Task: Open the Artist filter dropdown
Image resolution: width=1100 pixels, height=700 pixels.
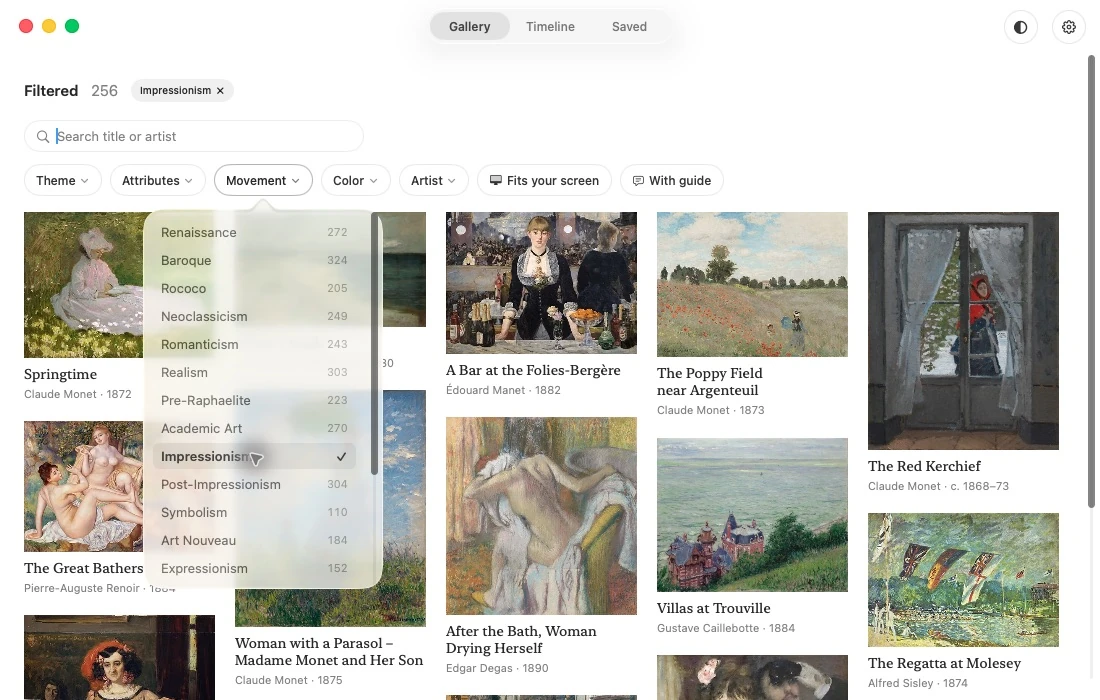Action: [433, 180]
